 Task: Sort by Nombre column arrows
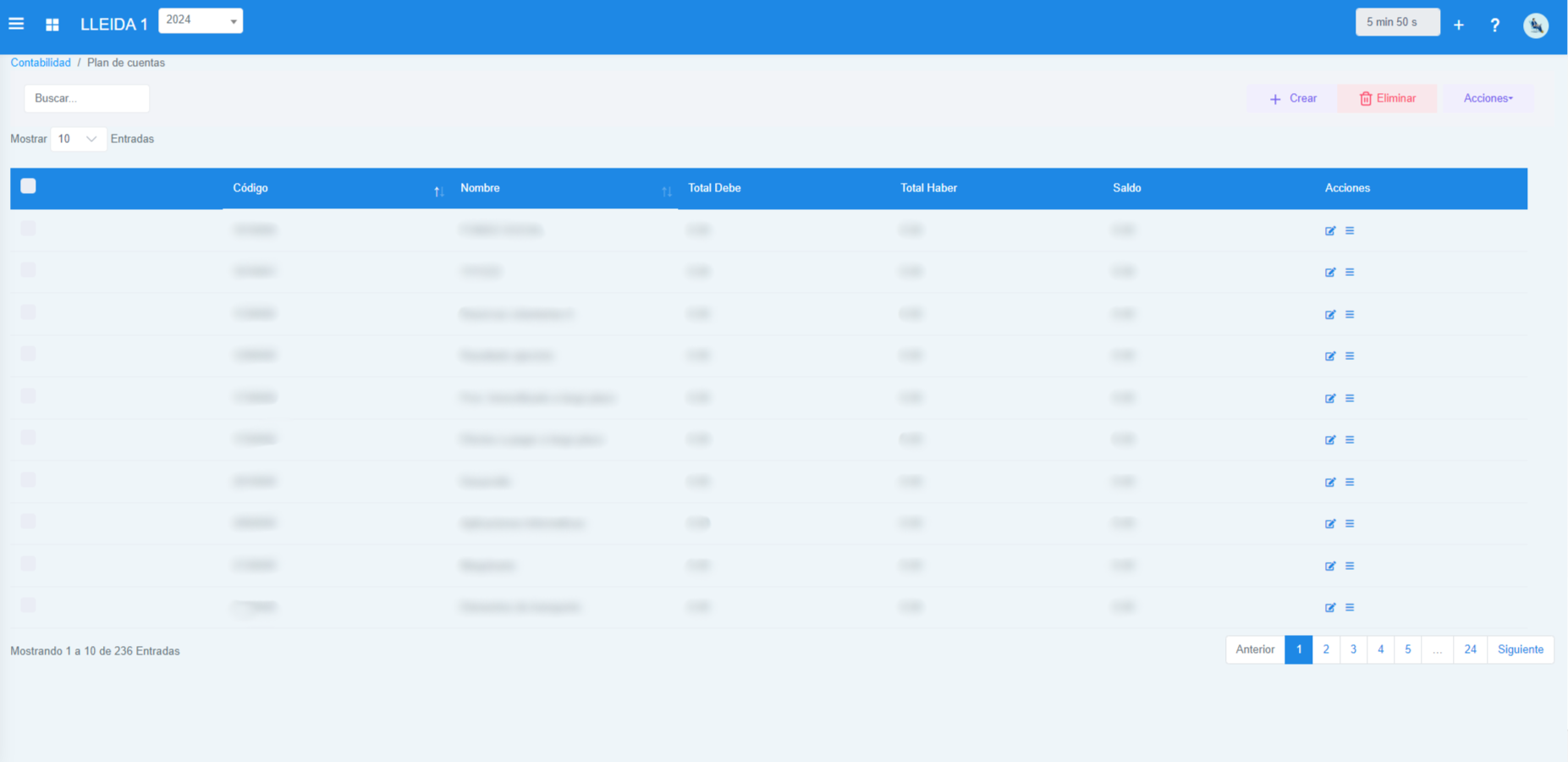click(x=666, y=191)
